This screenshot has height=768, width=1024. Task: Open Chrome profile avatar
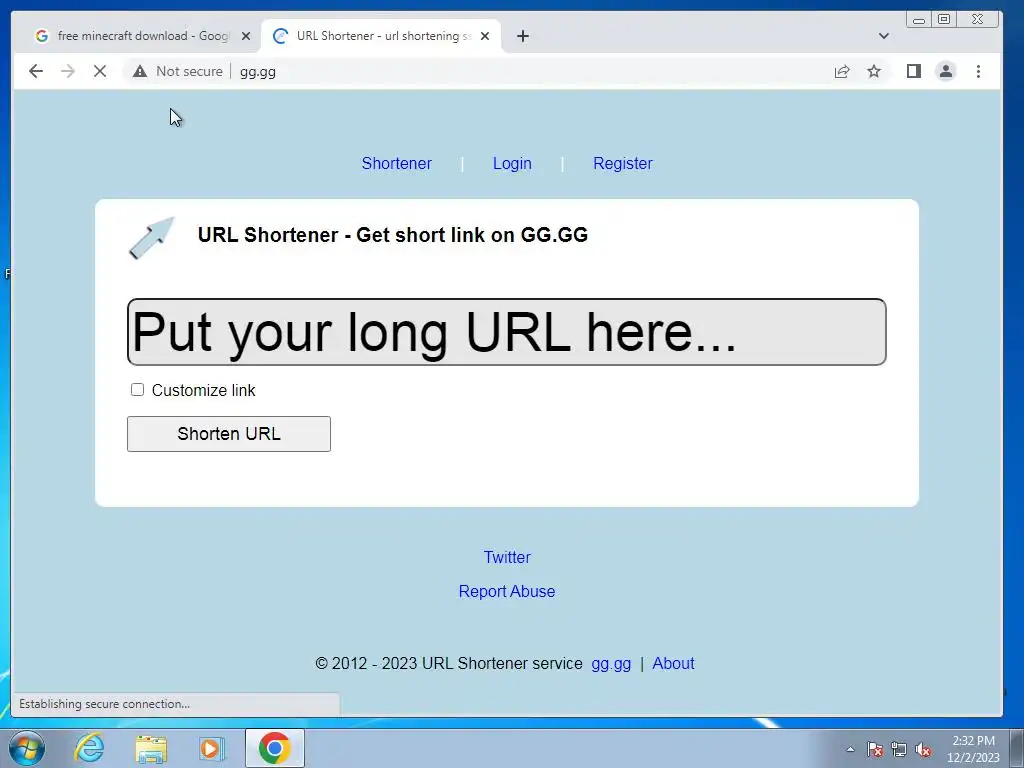[x=946, y=71]
